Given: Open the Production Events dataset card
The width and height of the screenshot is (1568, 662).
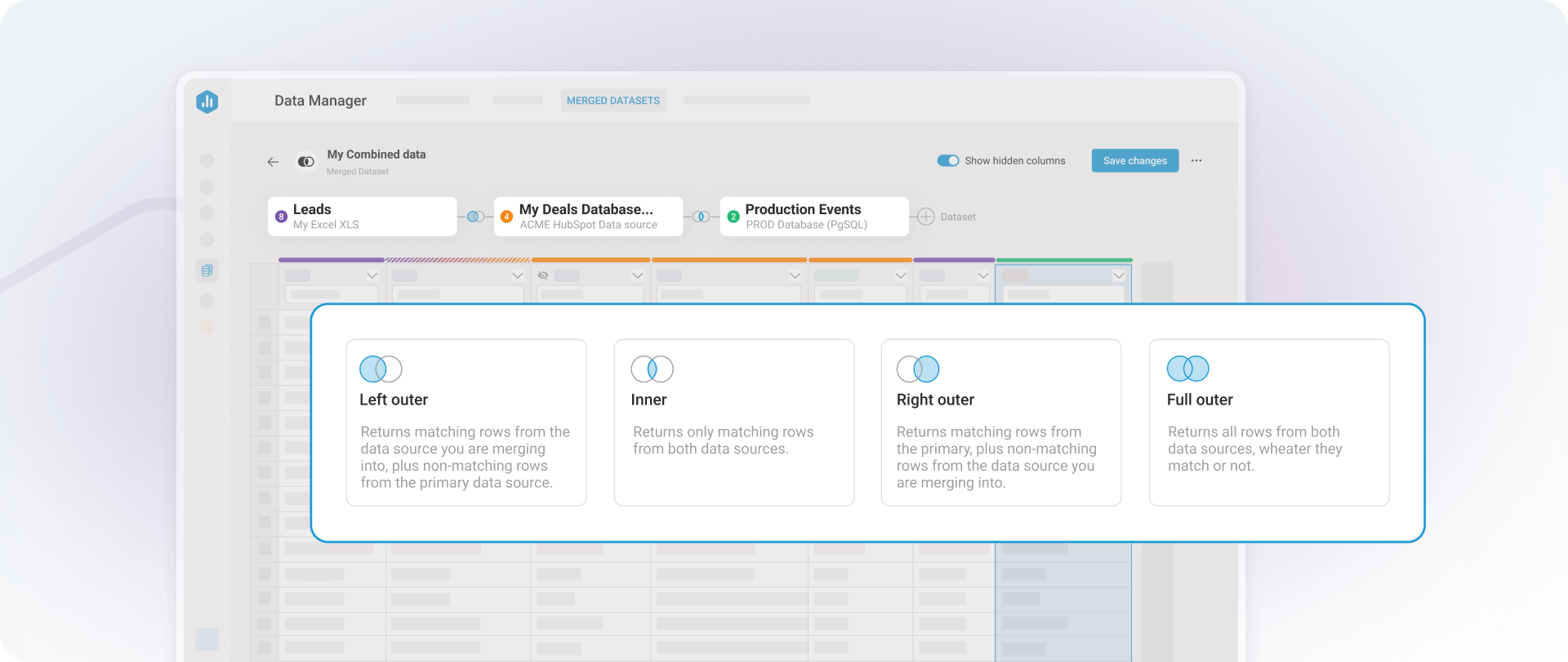Looking at the screenshot, I should pyautogui.click(x=813, y=217).
